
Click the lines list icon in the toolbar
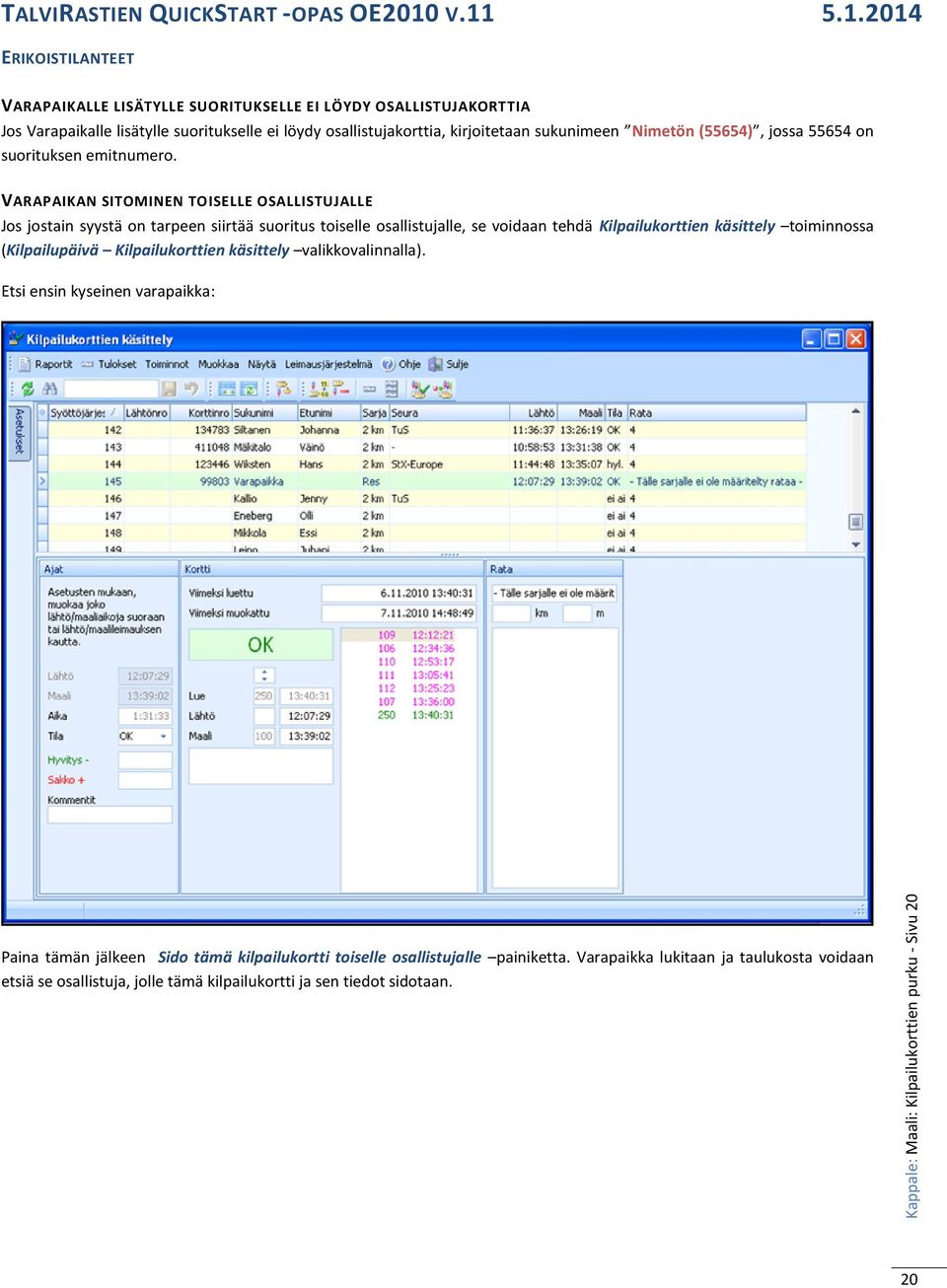pos(392,389)
